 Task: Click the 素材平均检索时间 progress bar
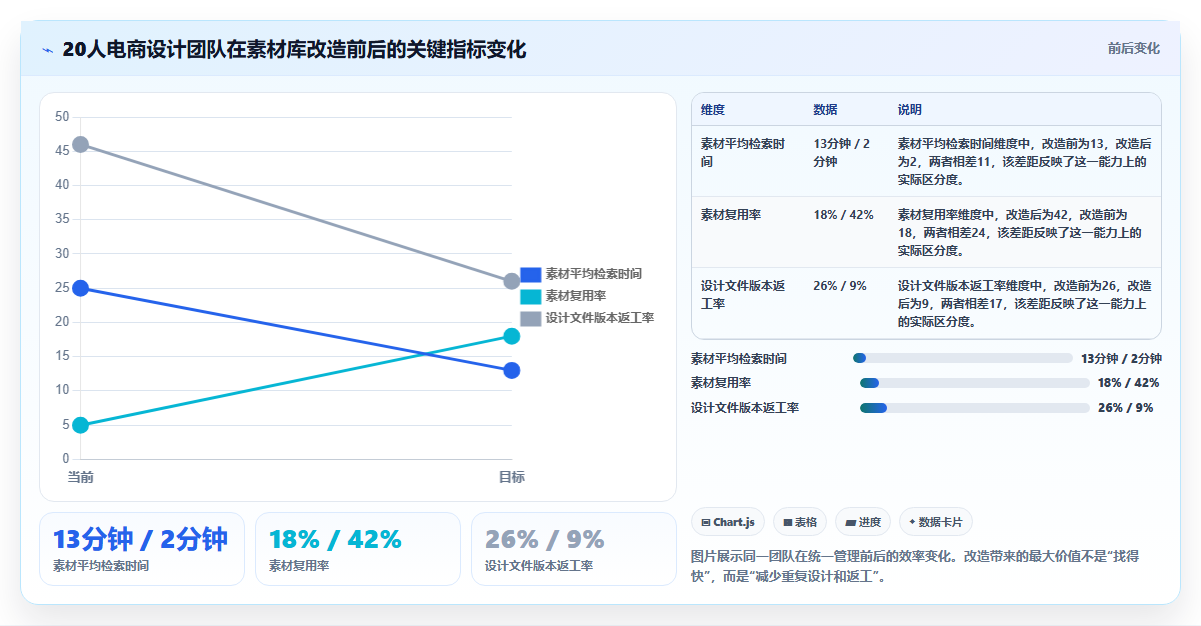click(963, 358)
